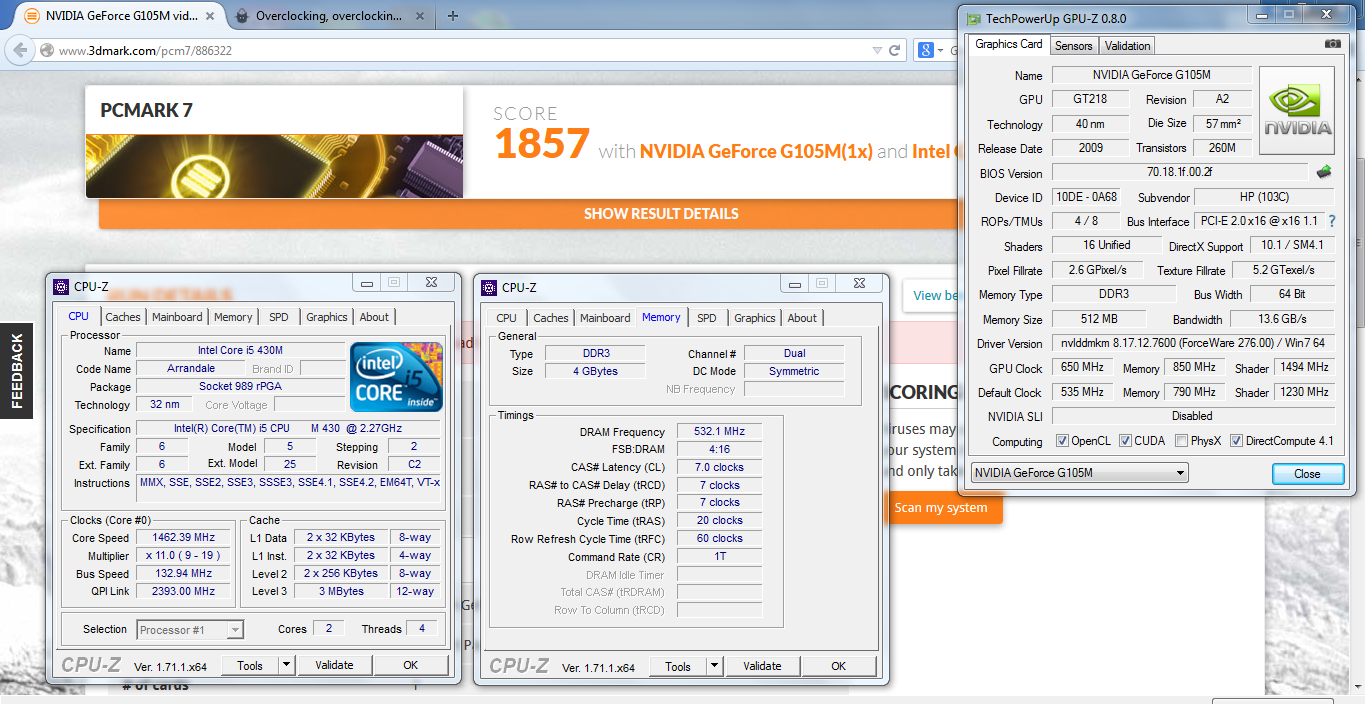This screenshot has width=1365, height=704.
Task: Click the DRAM Frequency 532.1 MHz value
Action: click(x=718, y=432)
